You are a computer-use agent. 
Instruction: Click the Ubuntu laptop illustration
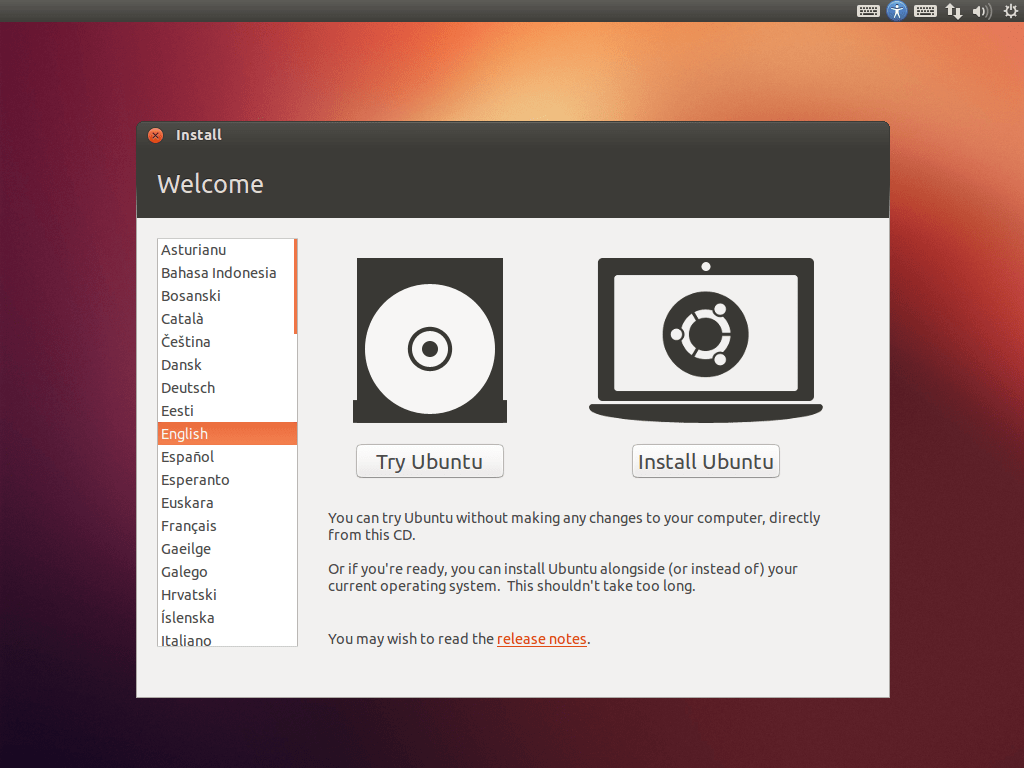[705, 337]
